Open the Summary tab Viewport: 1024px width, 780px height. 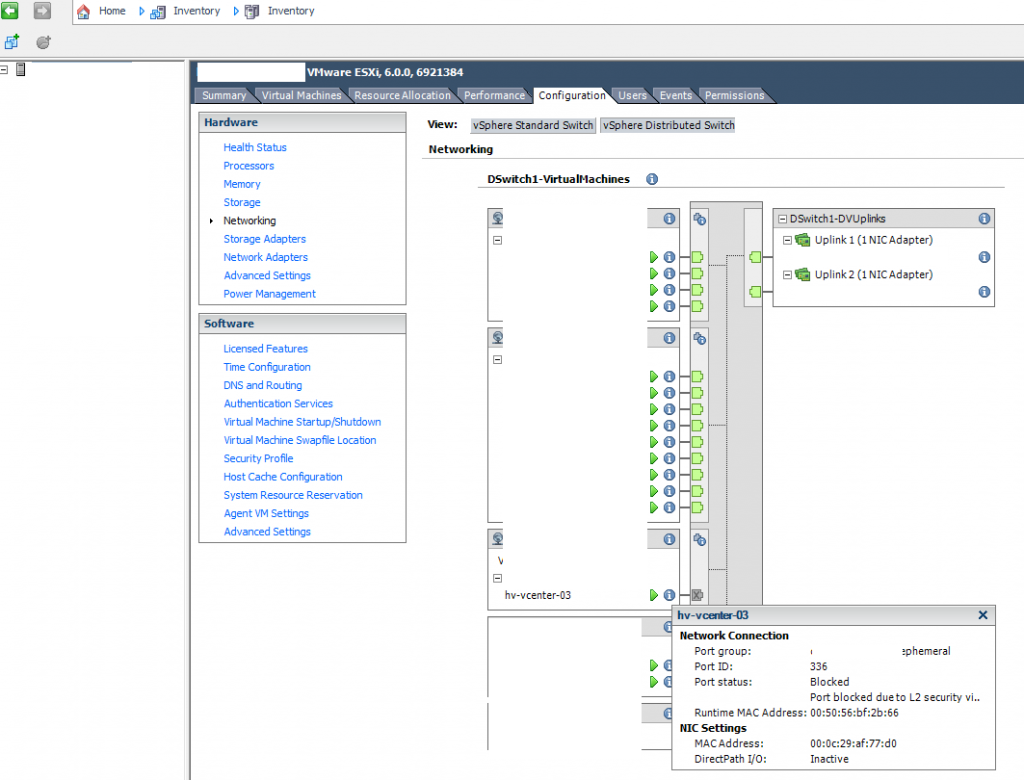pyautogui.click(x=223, y=95)
